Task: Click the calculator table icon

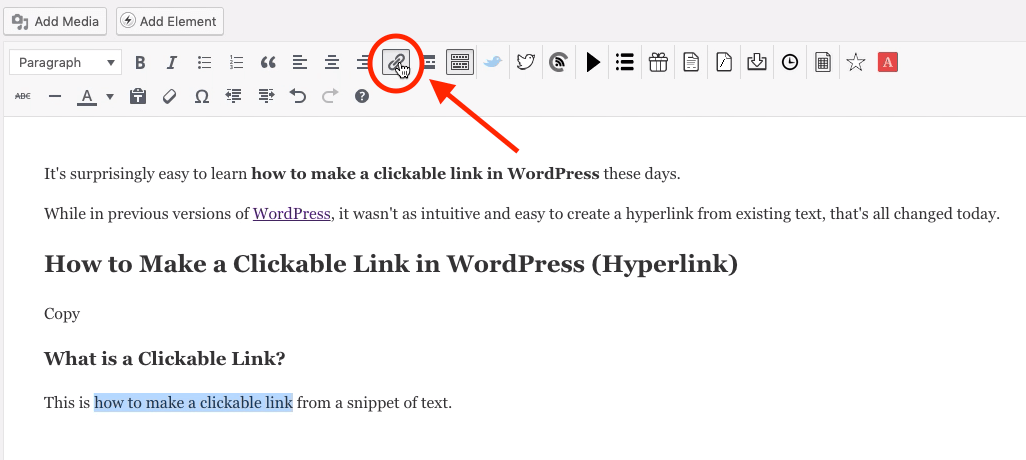Action: point(823,63)
